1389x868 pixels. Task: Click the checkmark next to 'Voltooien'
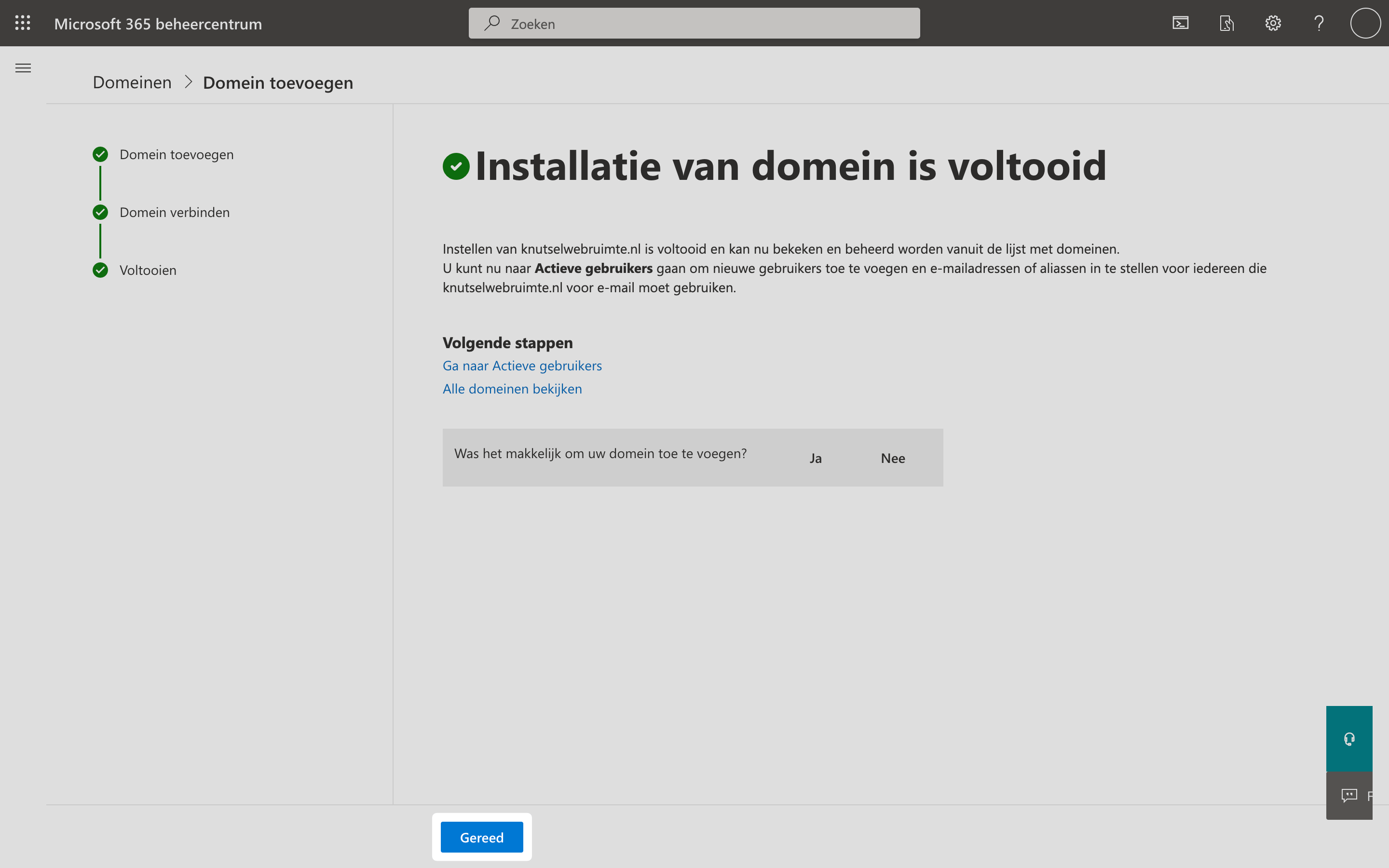100,270
